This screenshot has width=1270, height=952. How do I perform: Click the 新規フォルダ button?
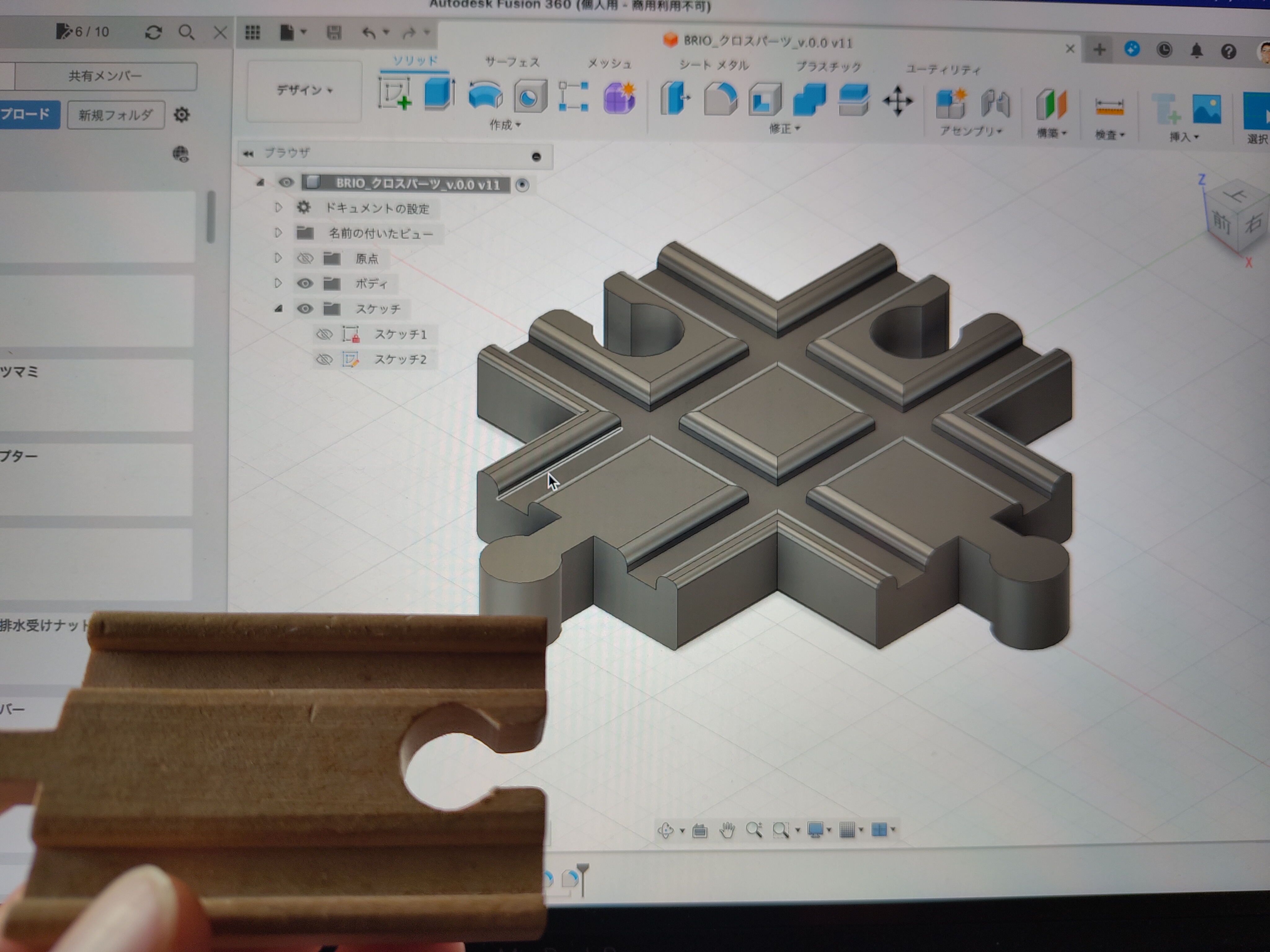(116, 115)
